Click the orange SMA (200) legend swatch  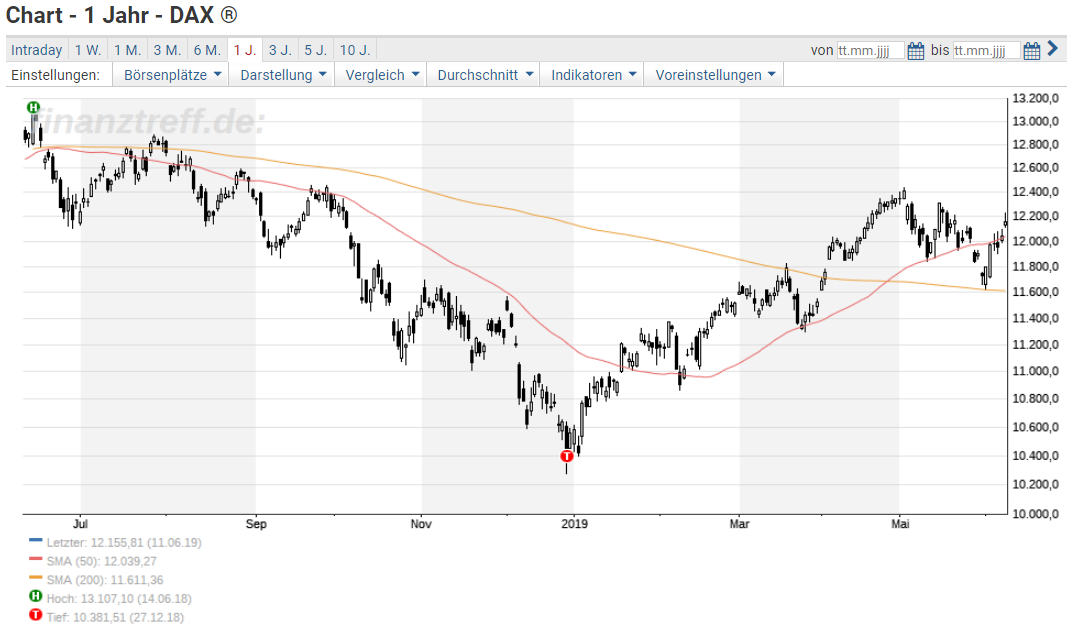coord(35,578)
